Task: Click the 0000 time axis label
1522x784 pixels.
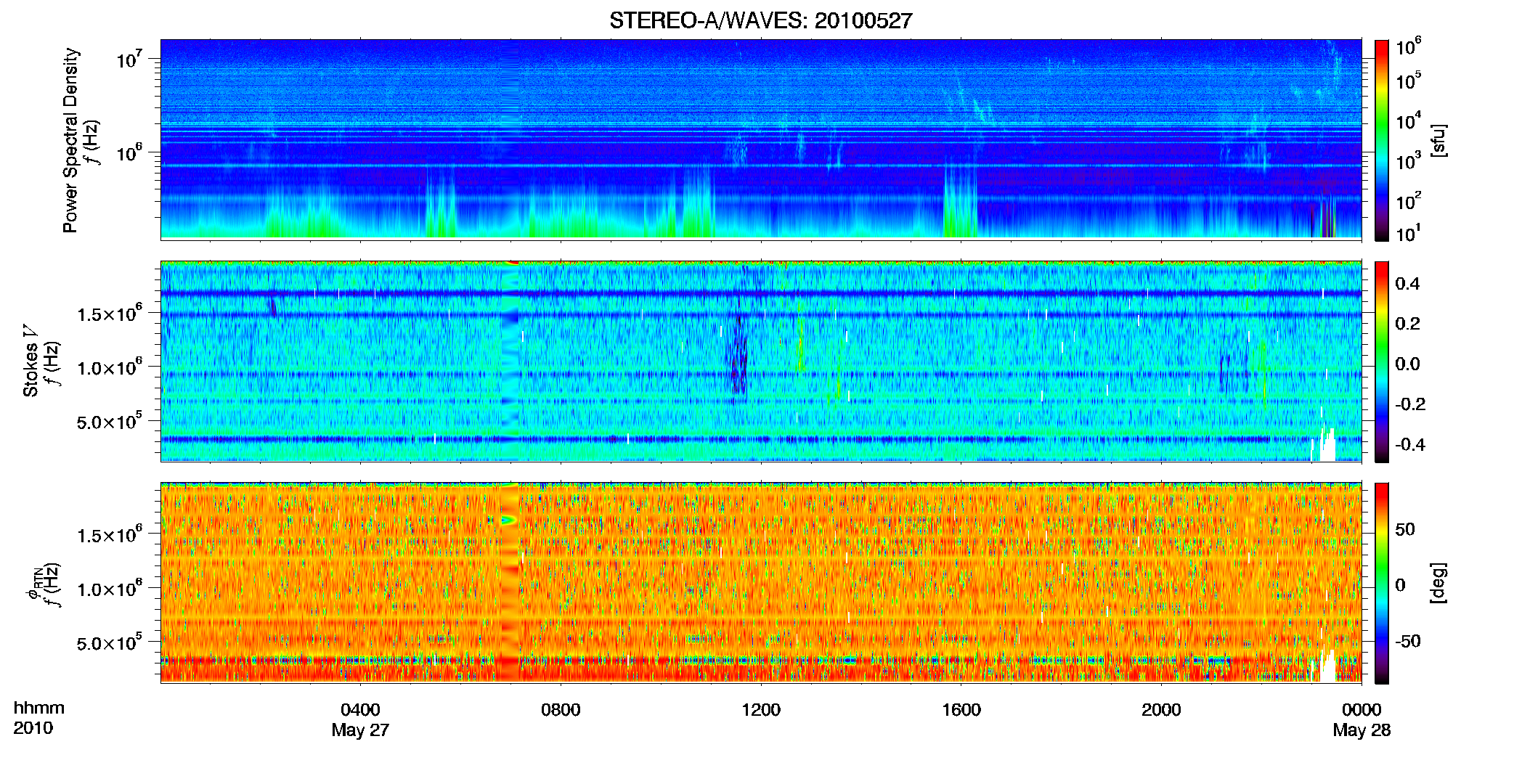Action: tap(1362, 710)
